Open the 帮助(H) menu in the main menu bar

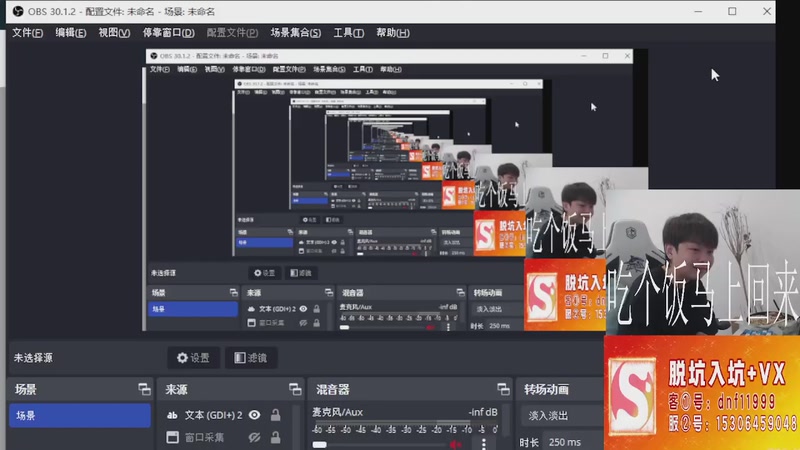click(393, 33)
